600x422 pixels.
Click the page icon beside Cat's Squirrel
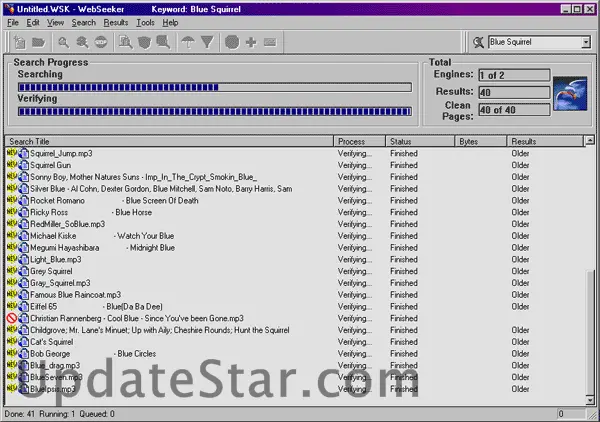click(x=24, y=342)
